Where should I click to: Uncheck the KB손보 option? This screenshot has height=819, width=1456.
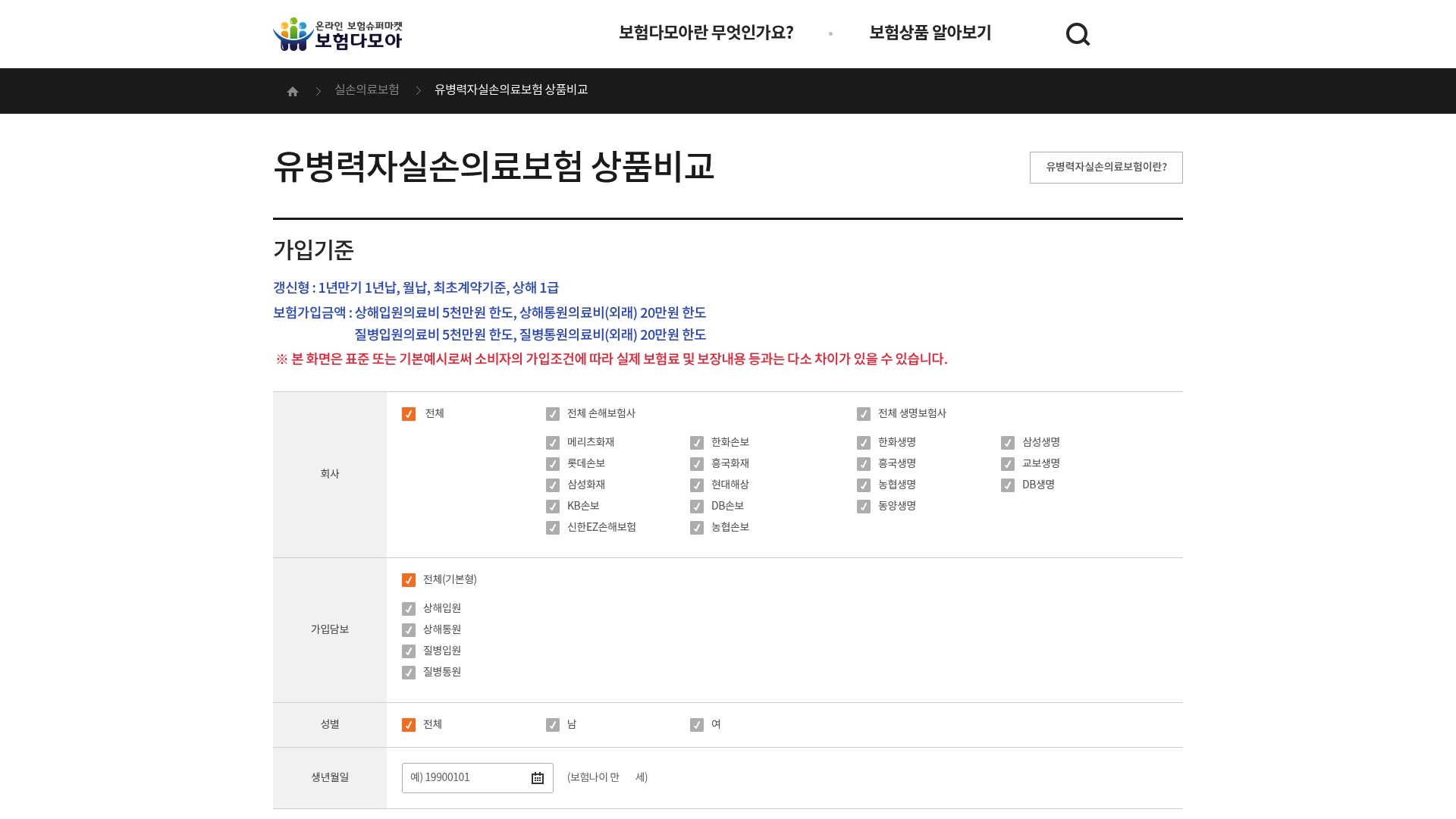[x=553, y=506]
